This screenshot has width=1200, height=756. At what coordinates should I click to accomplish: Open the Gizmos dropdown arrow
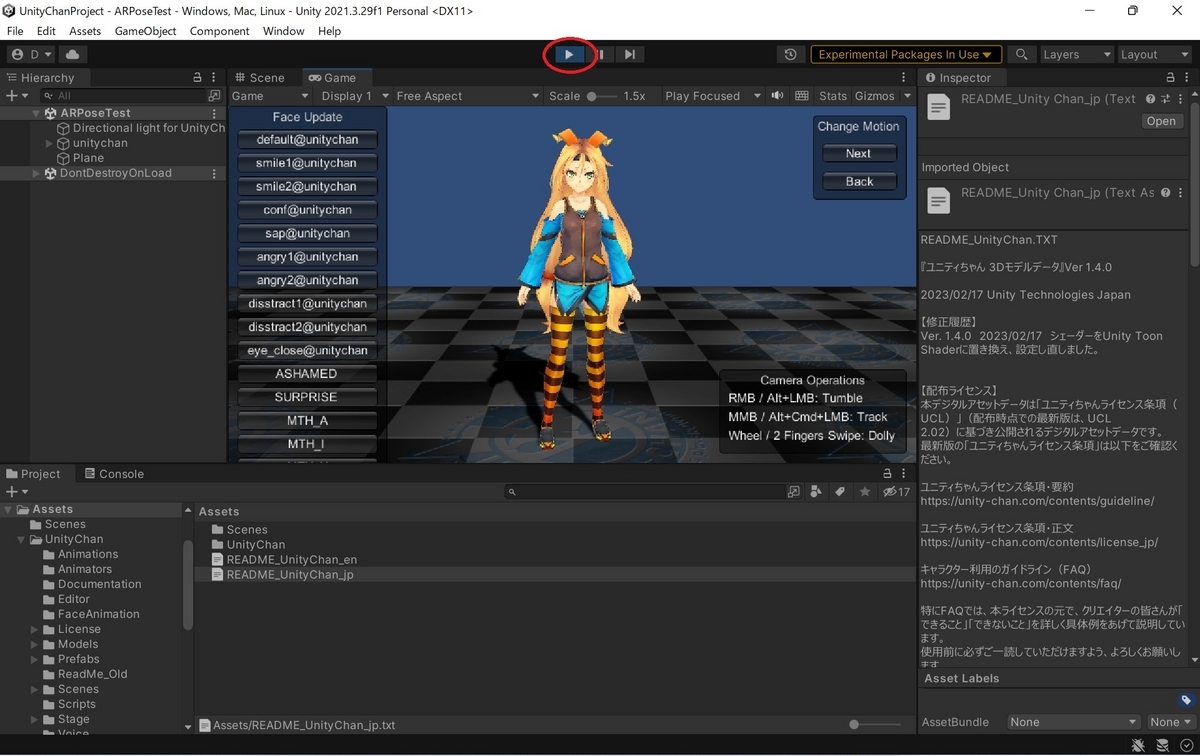tap(907, 96)
